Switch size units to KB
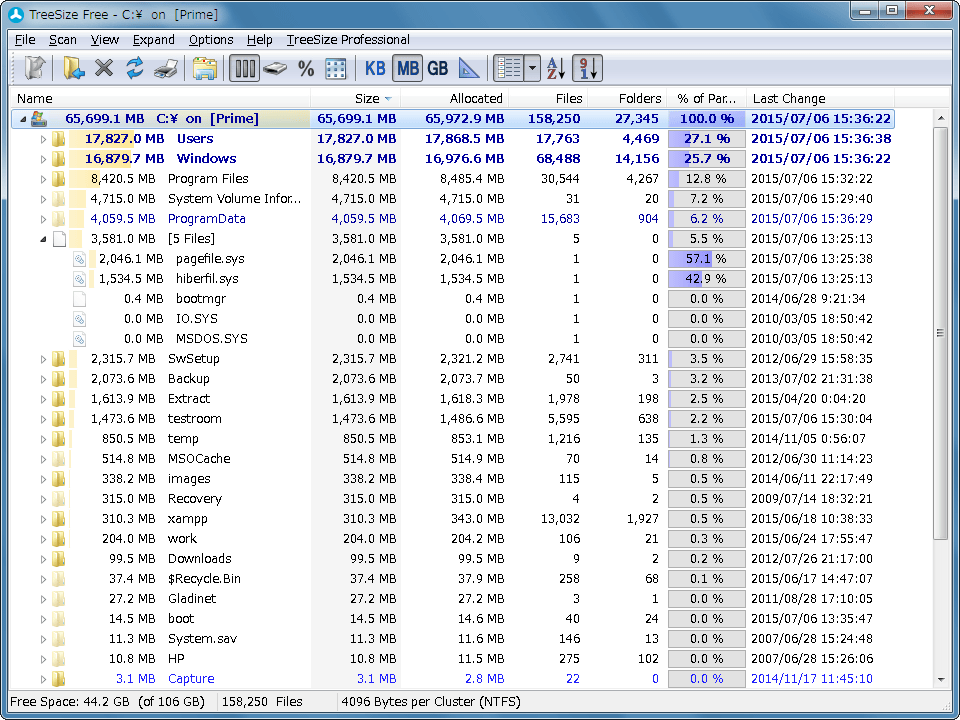960x720 pixels. coord(375,69)
